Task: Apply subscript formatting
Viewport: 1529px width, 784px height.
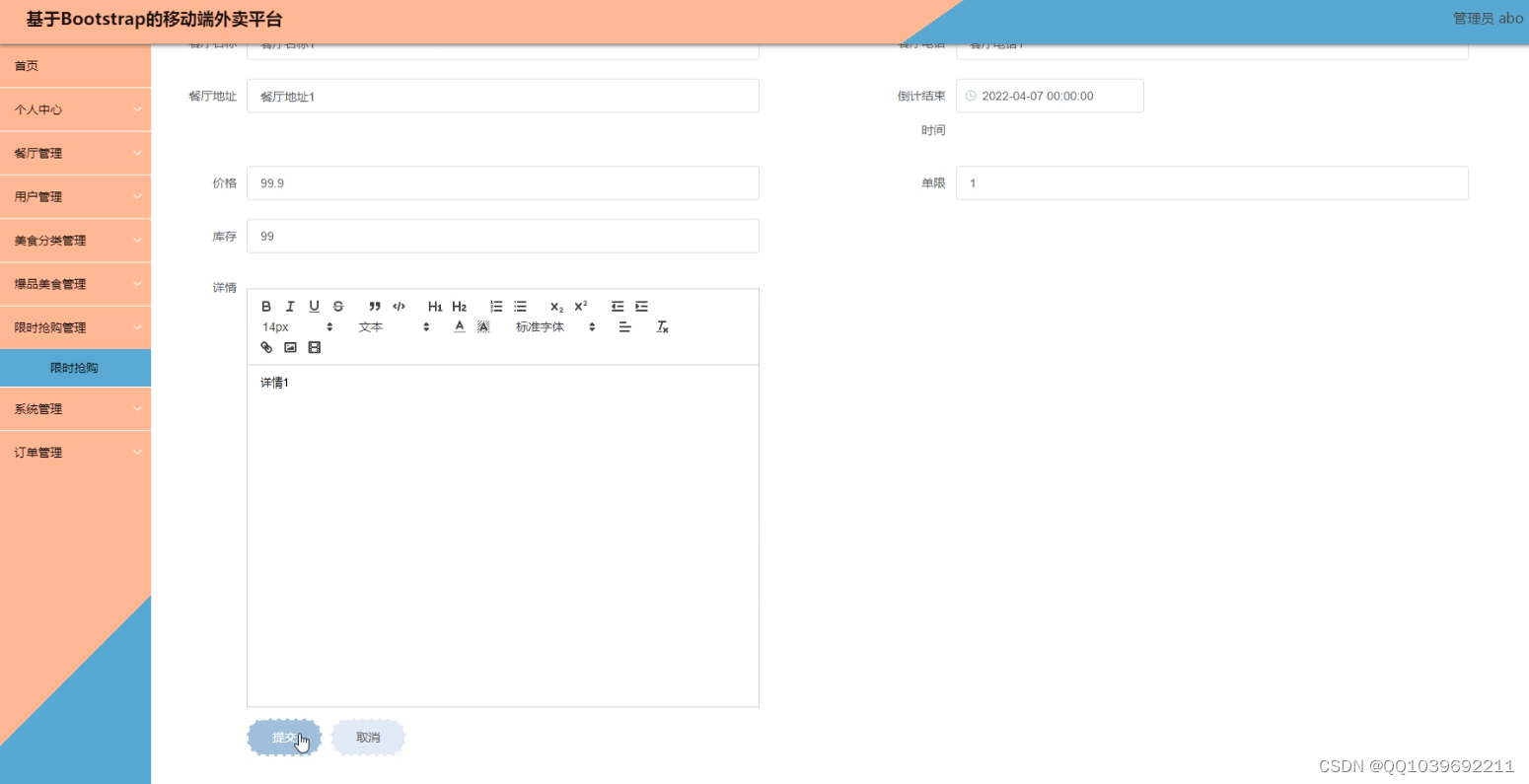Action: pos(556,307)
